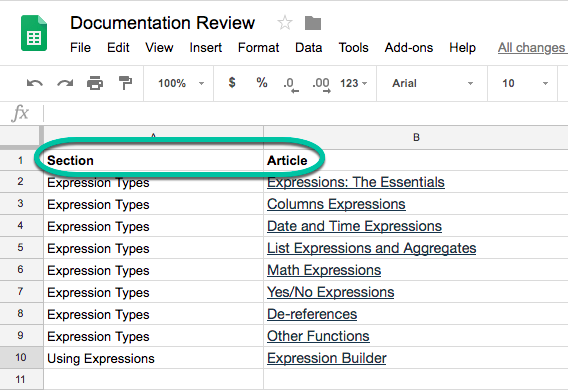
Task: Open the Arial font dropdown
Action: click(433, 83)
